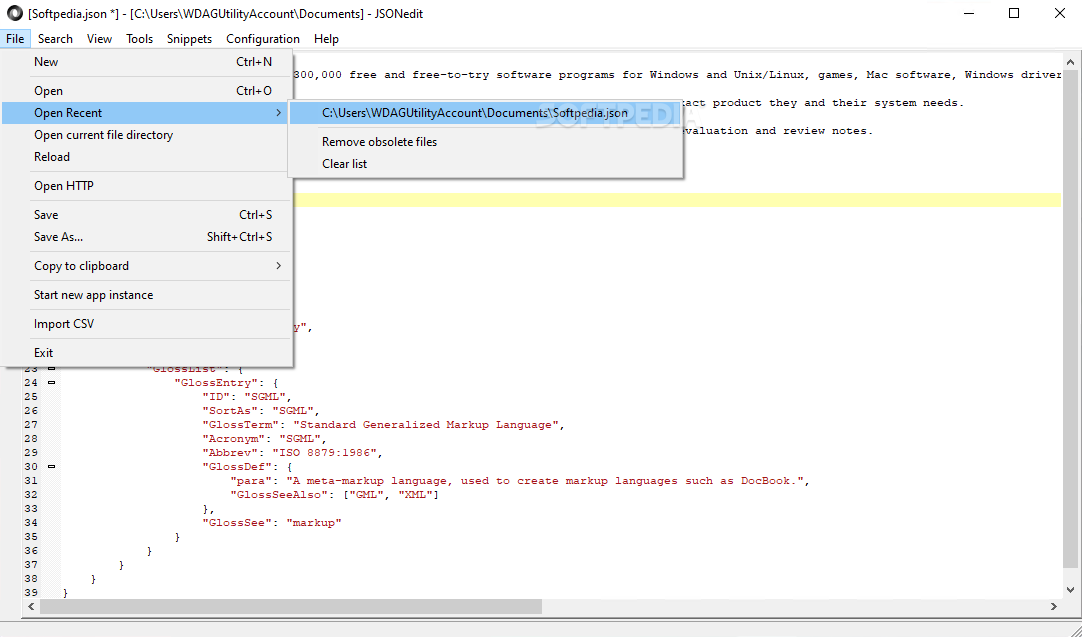
Task: Select Open HTTP menu entry
Action: (x=147, y=186)
